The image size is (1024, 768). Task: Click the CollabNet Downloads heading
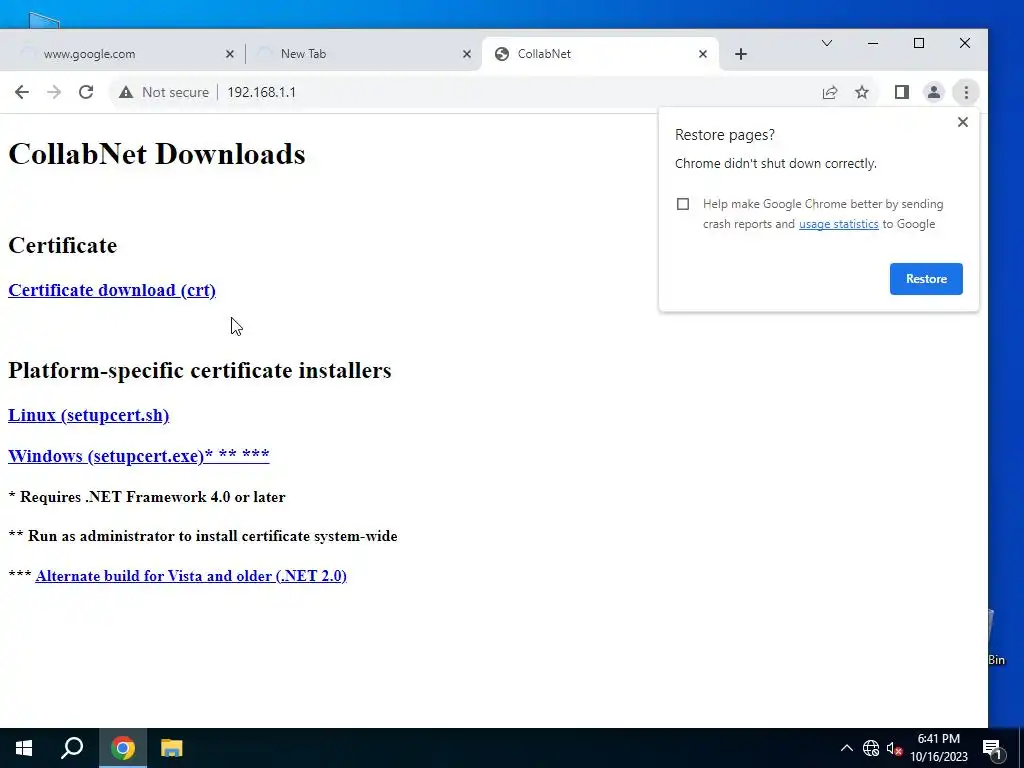(x=157, y=154)
